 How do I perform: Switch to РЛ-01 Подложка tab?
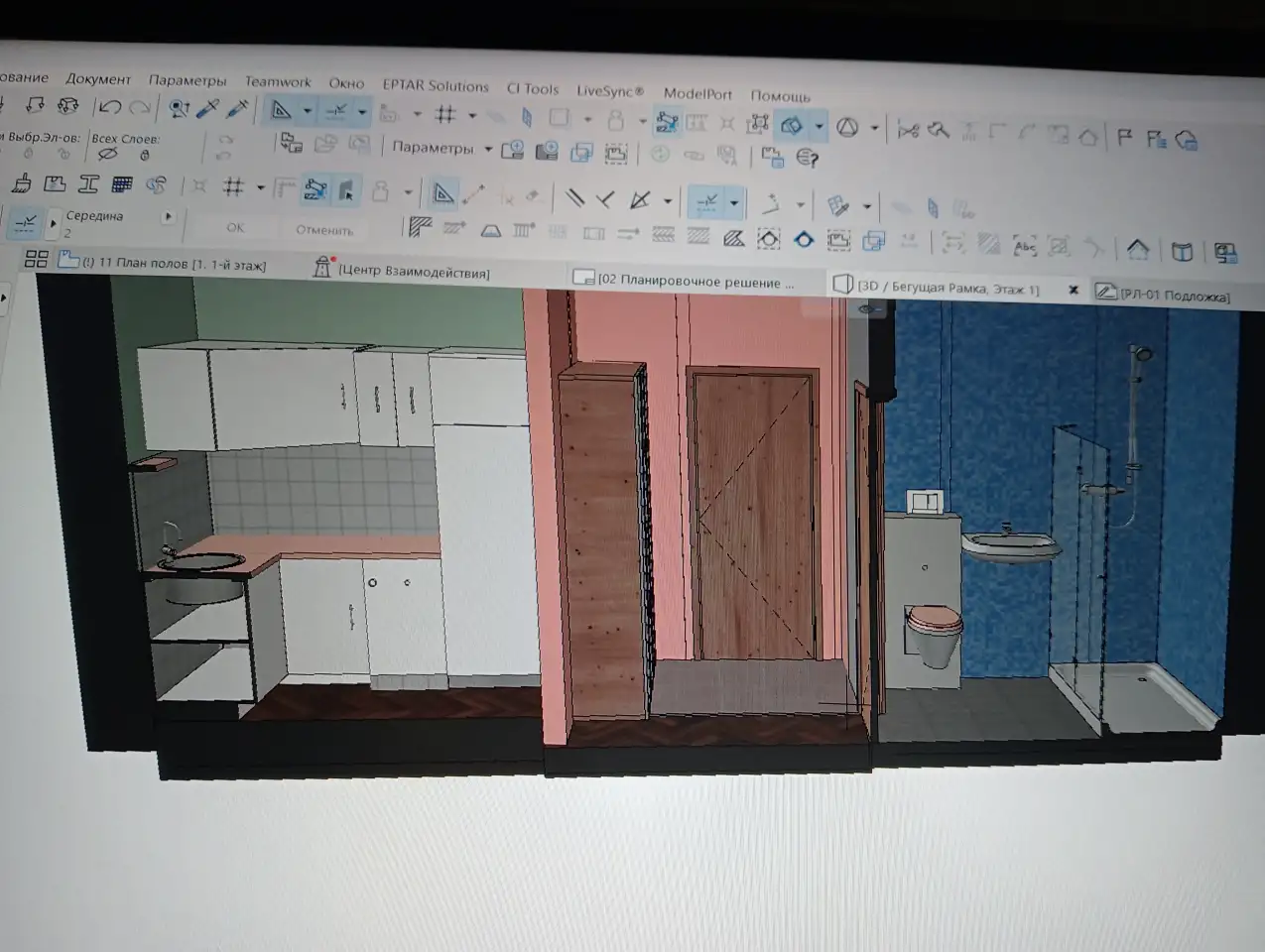pos(1163,295)
